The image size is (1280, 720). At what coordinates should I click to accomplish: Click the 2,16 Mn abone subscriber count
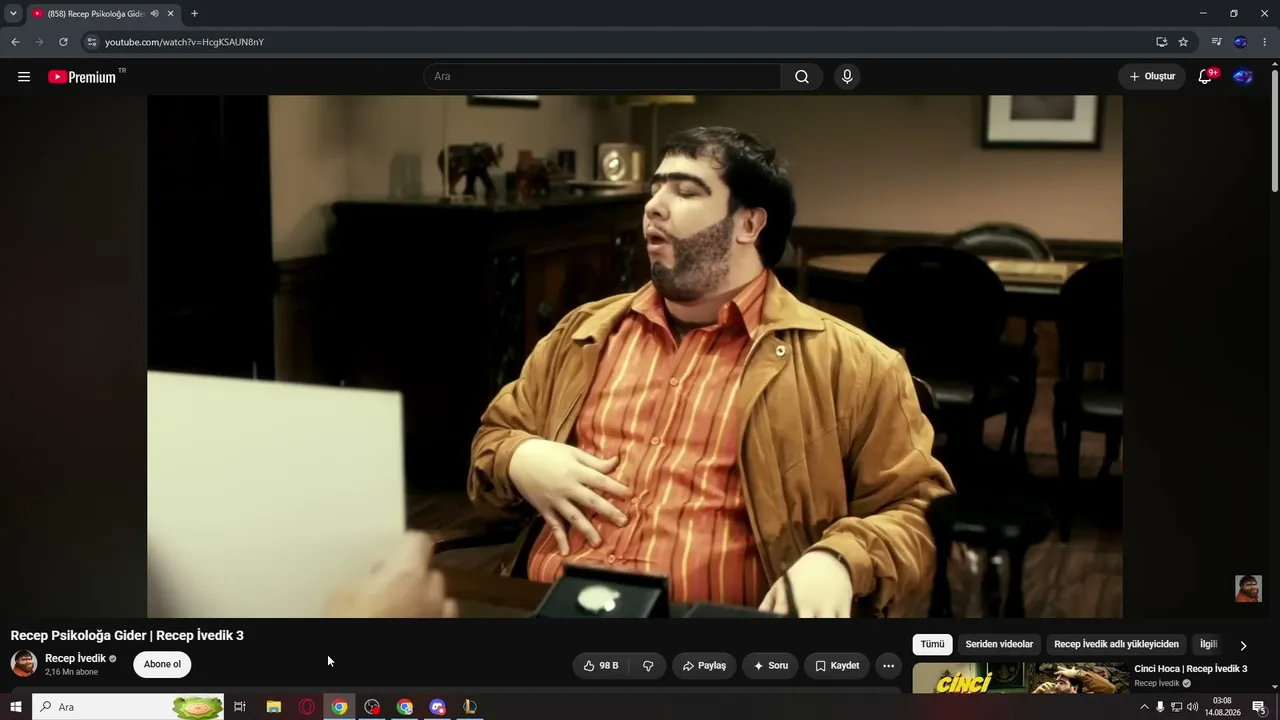tap(72, 672)
